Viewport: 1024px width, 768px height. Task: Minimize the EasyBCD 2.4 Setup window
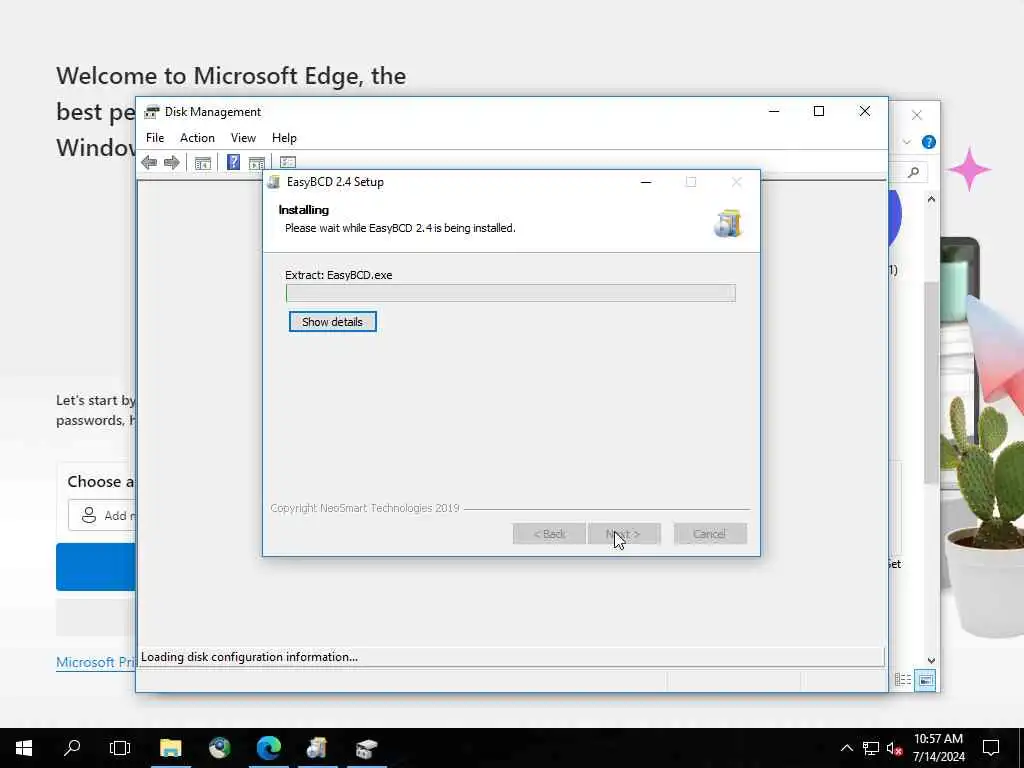[646, 182]
